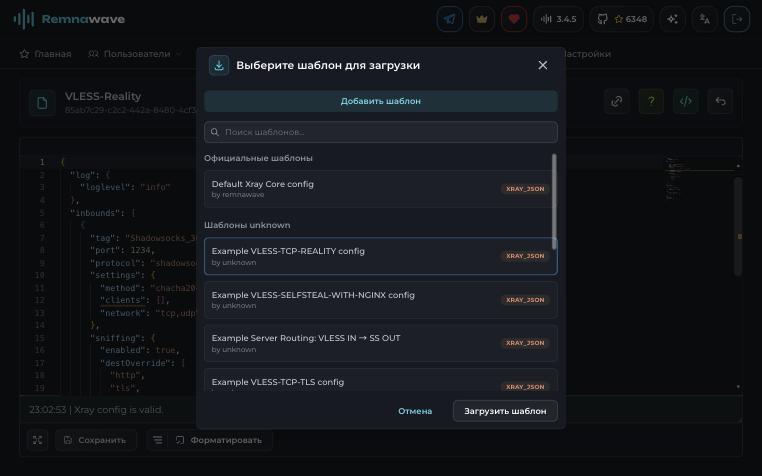Click the red heart support icon
Image resolution: width=762 pixels, height=476 pixels.
[x=514, y=19]
